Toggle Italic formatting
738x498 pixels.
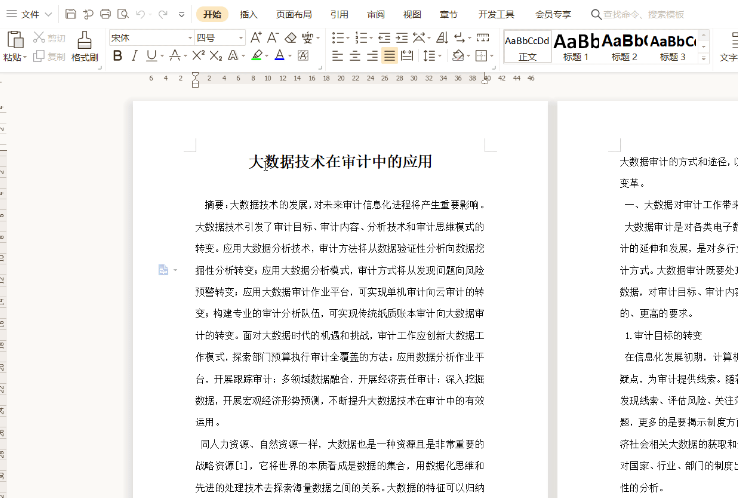(x=136, y=56)
